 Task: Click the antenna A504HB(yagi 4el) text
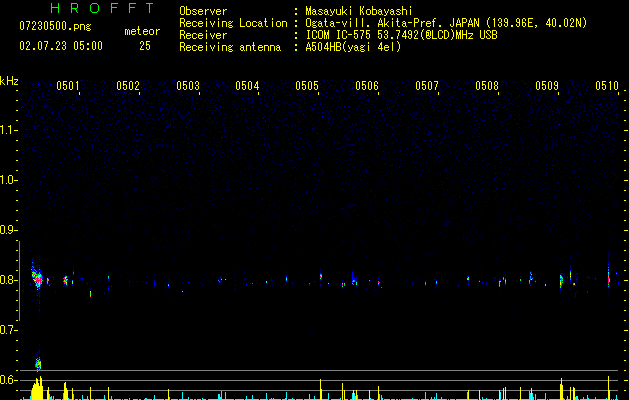point(353,47)
